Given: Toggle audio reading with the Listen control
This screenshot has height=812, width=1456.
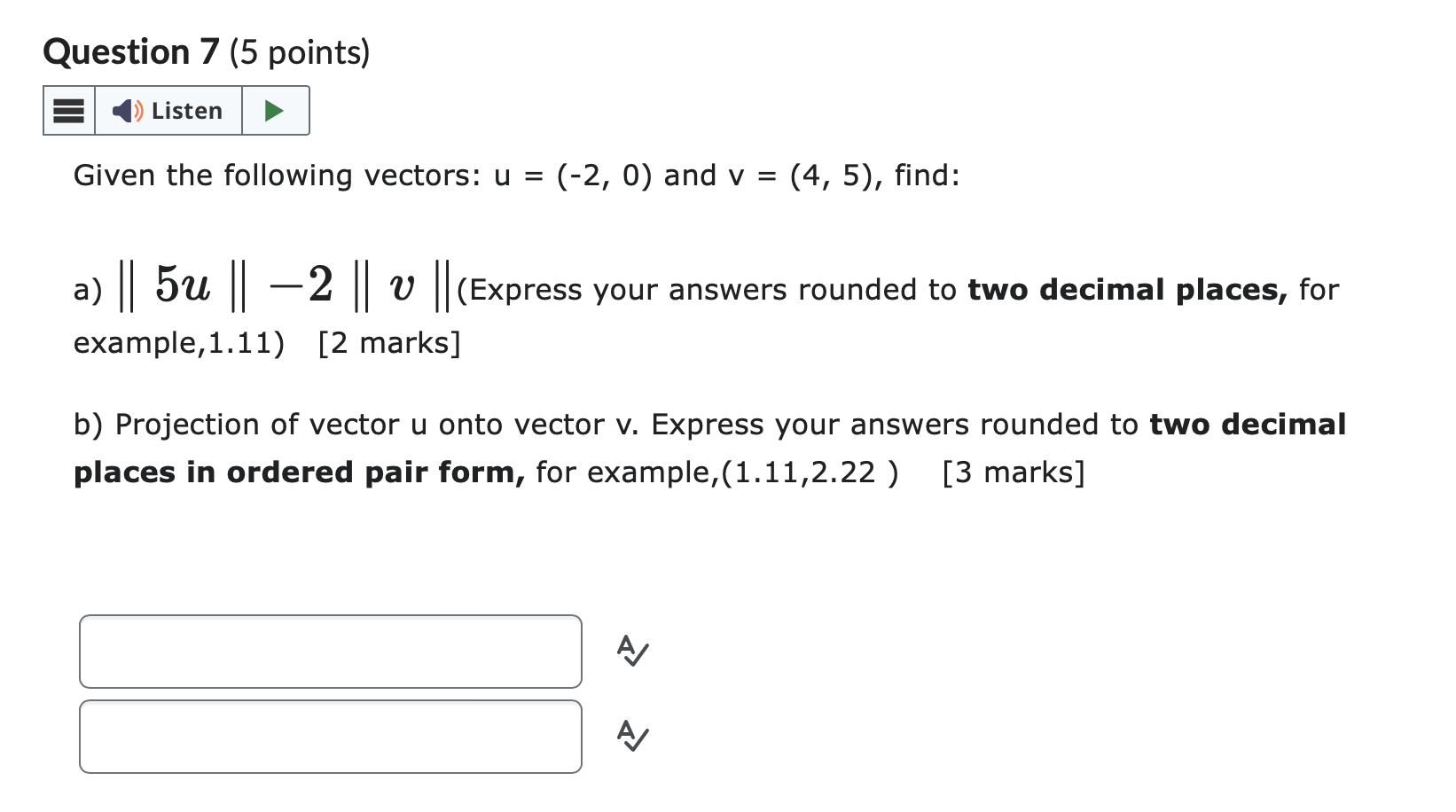Looking at the screenshot, I should (x=168, y=110).
